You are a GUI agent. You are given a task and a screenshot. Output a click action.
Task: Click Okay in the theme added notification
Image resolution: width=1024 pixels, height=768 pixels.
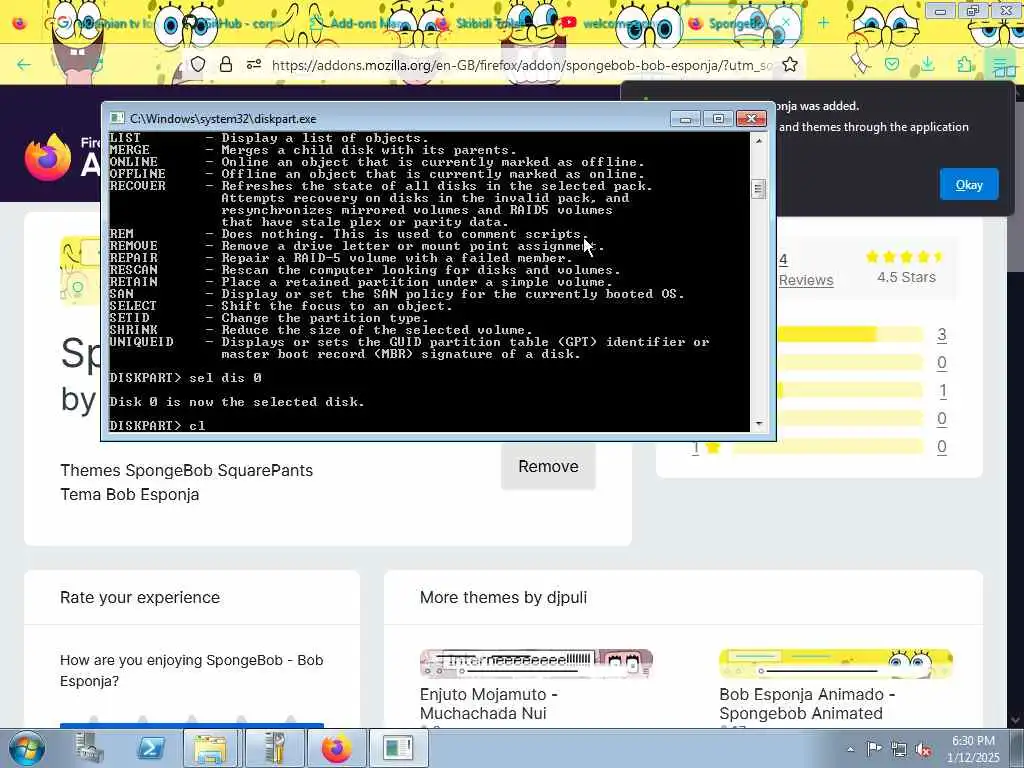click(x=969, y=185)
